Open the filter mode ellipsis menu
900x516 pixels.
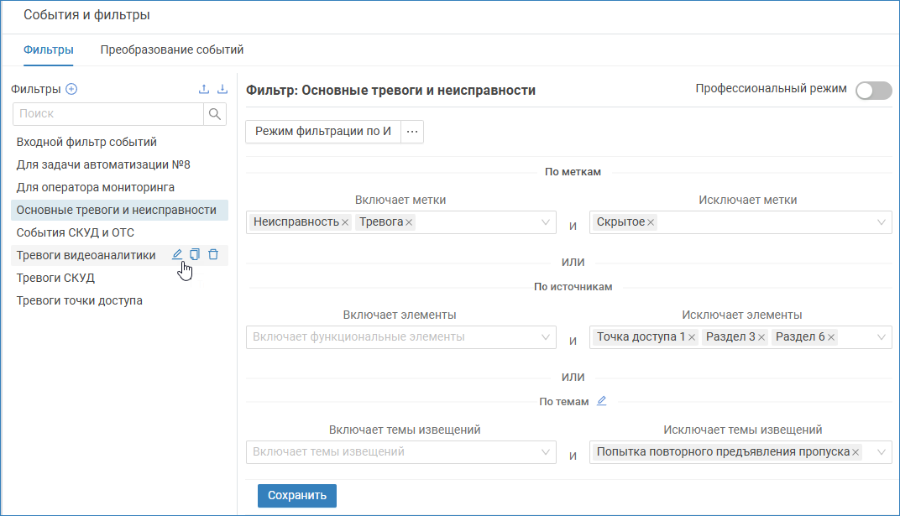coord(412,131)
